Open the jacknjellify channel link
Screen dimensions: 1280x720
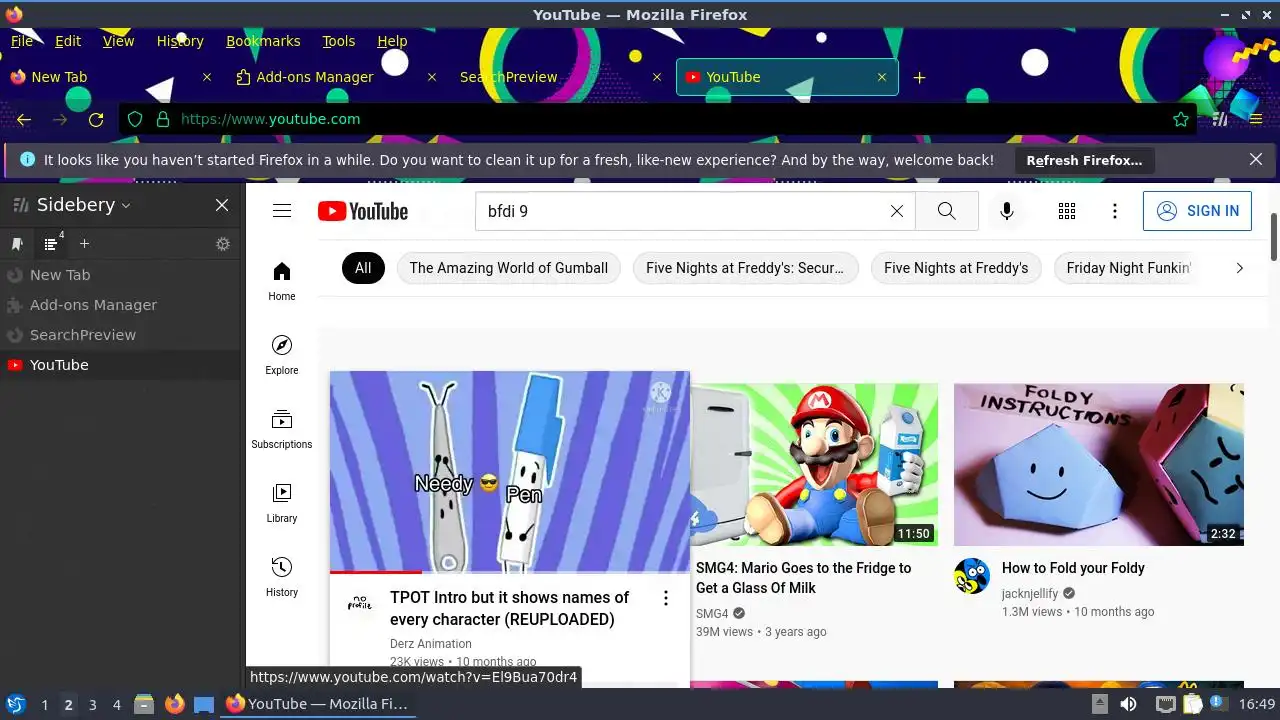pos(1030,593)
